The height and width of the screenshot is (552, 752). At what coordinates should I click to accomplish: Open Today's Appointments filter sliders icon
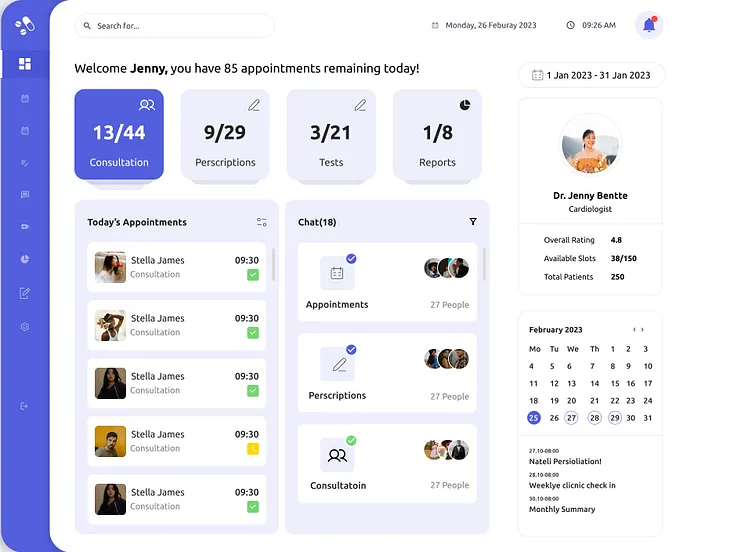(x=261, y=222)
